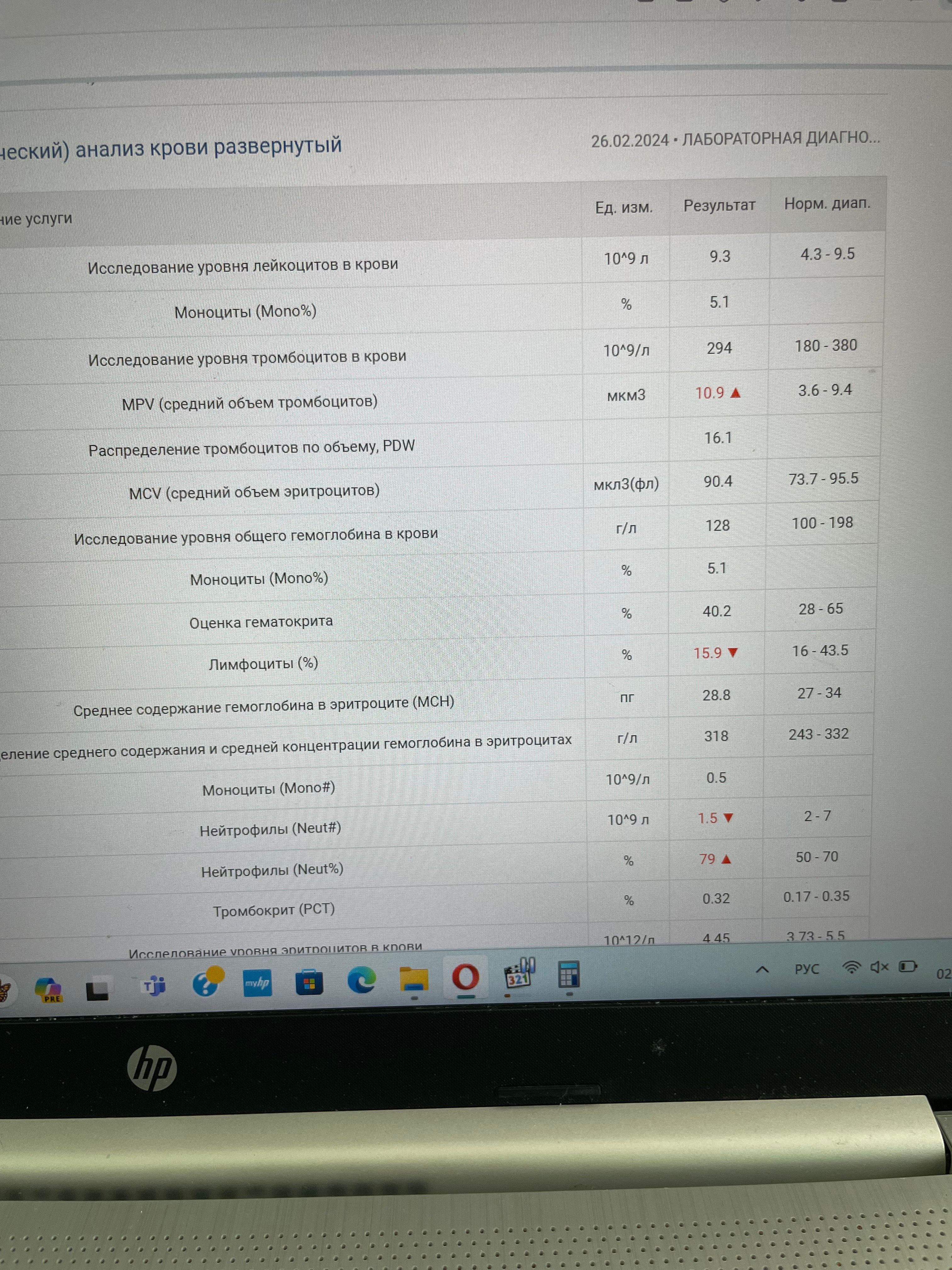
Task: Click the red down arrow beside Neut# 1.5
Action: tap(728, 818)
